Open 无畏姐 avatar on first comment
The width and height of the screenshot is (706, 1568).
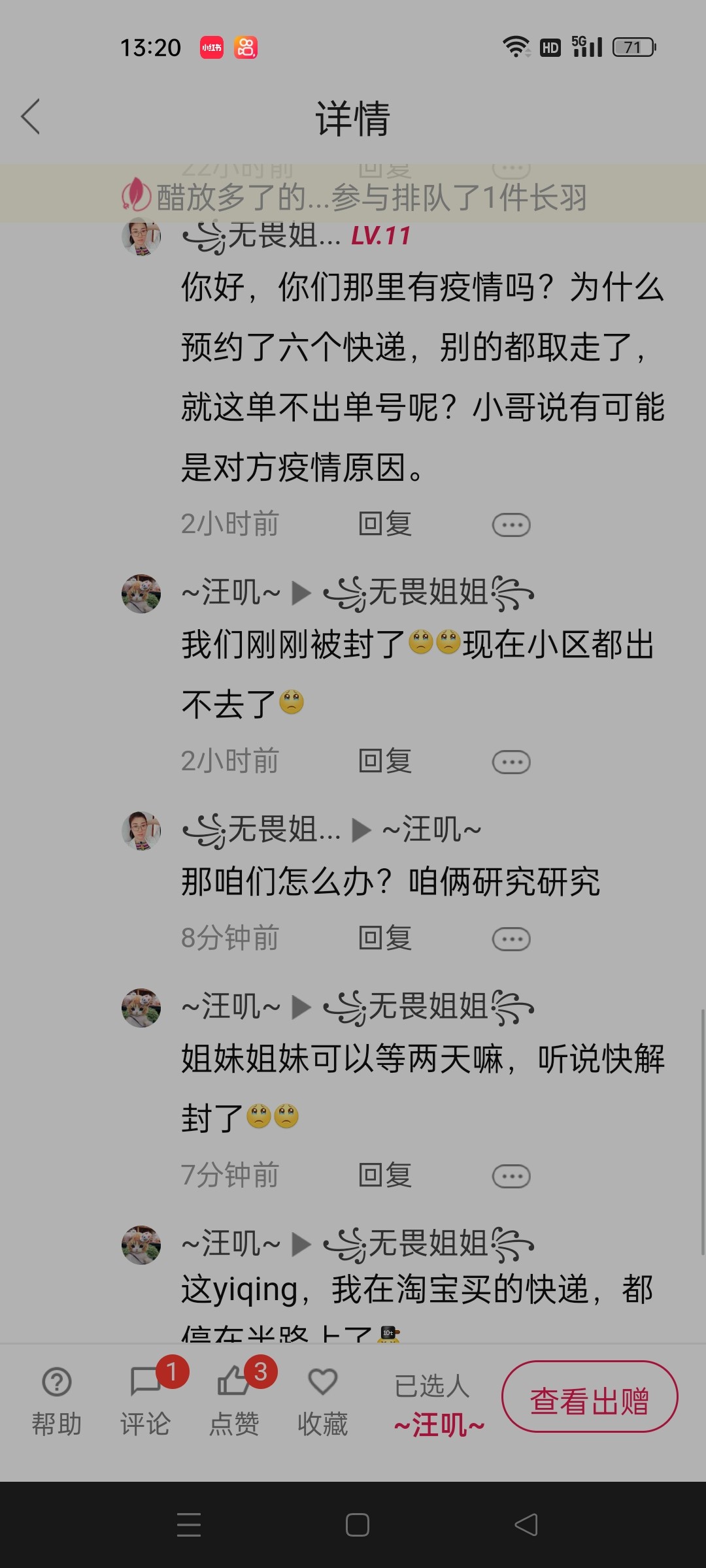141,237
